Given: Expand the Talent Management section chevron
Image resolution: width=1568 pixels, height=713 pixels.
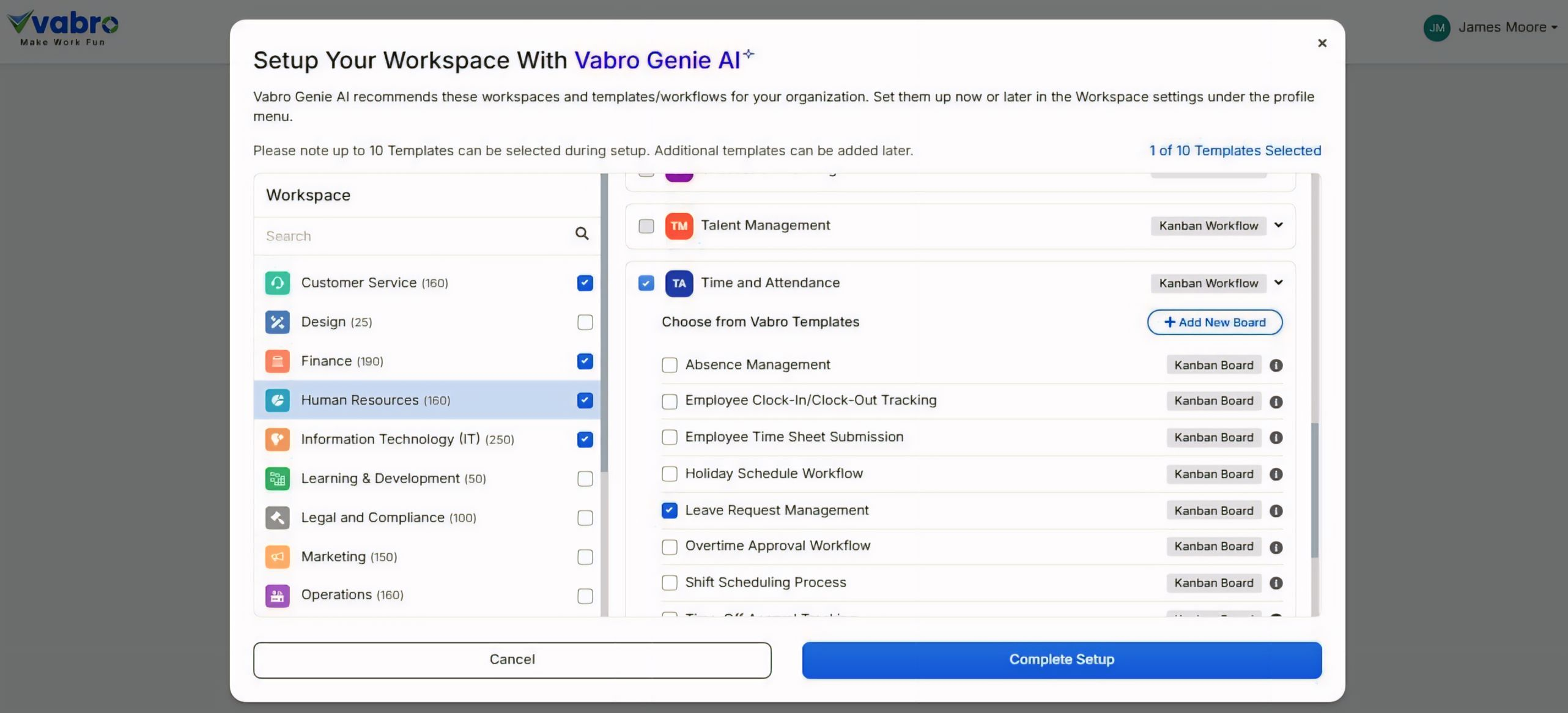Looking at the screenshot, I should pyautogui.click(x=1278, y=225).
